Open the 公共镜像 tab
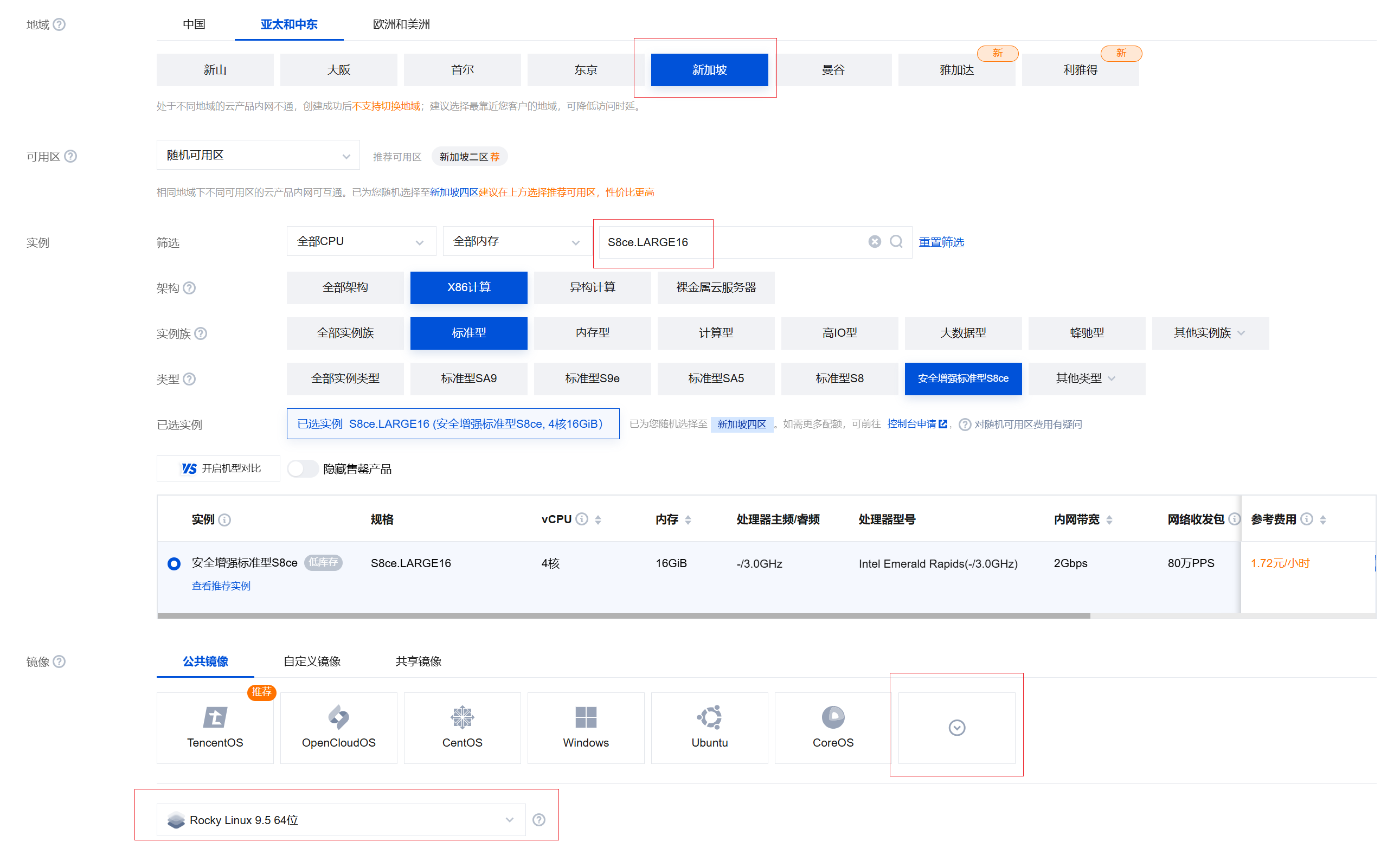The width and height of the screenshot is (1400, 848). [x=205, y=661]
